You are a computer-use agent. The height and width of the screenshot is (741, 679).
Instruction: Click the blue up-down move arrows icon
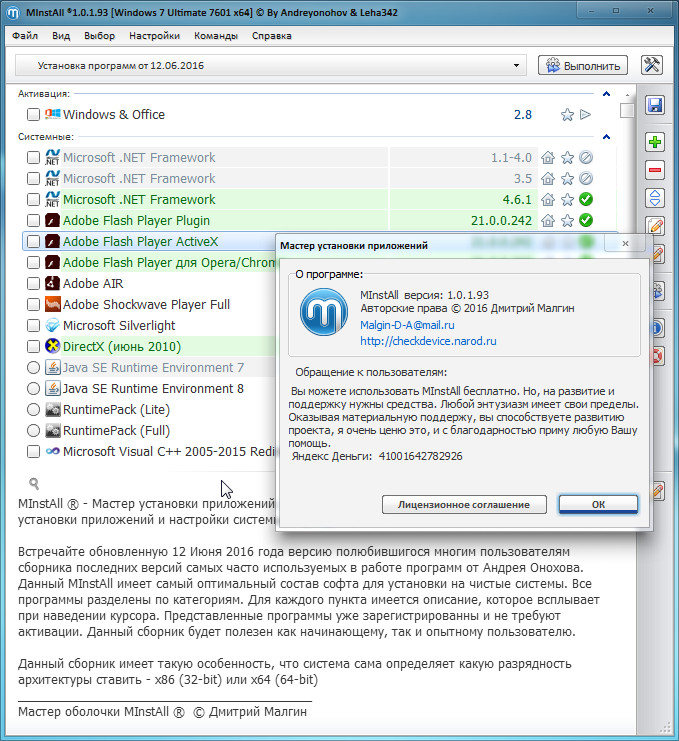(x=655, y=198)
